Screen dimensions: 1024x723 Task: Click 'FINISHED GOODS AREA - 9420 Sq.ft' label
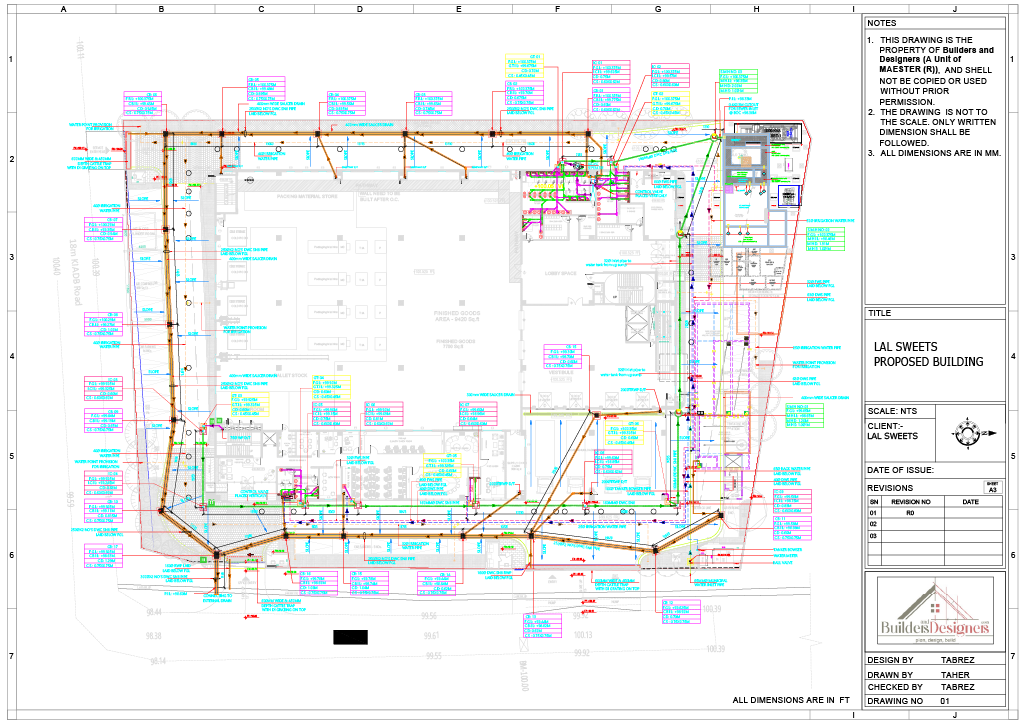456,317
